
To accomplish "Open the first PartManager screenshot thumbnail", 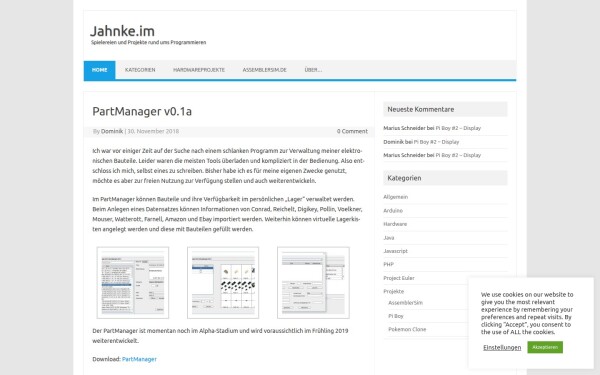I will (x=133, y=283).
